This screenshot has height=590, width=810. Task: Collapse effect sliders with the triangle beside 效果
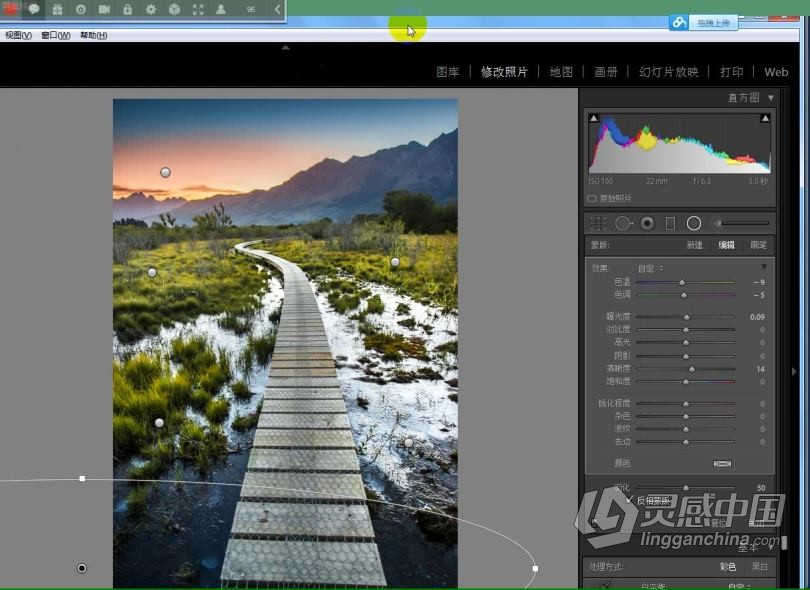pos(764,267)
